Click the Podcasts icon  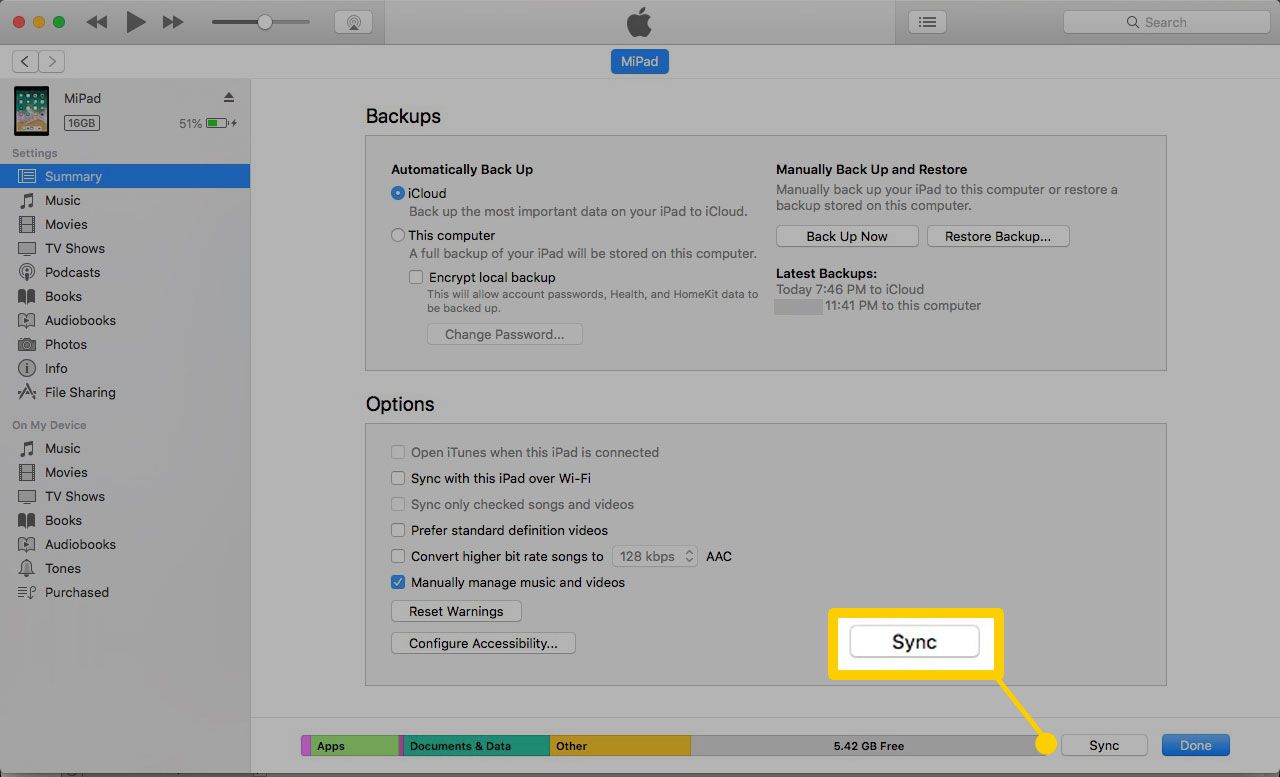pyautogui.click(x=27, y=272)
